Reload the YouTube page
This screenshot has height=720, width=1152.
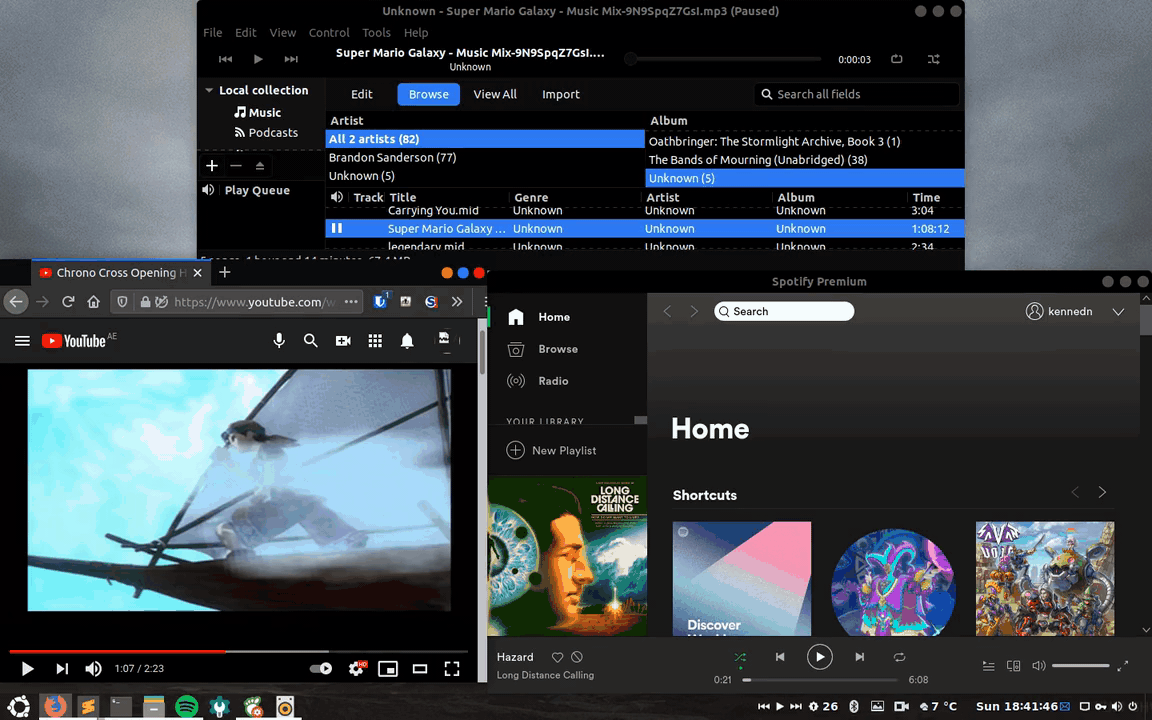coord(68,301)
